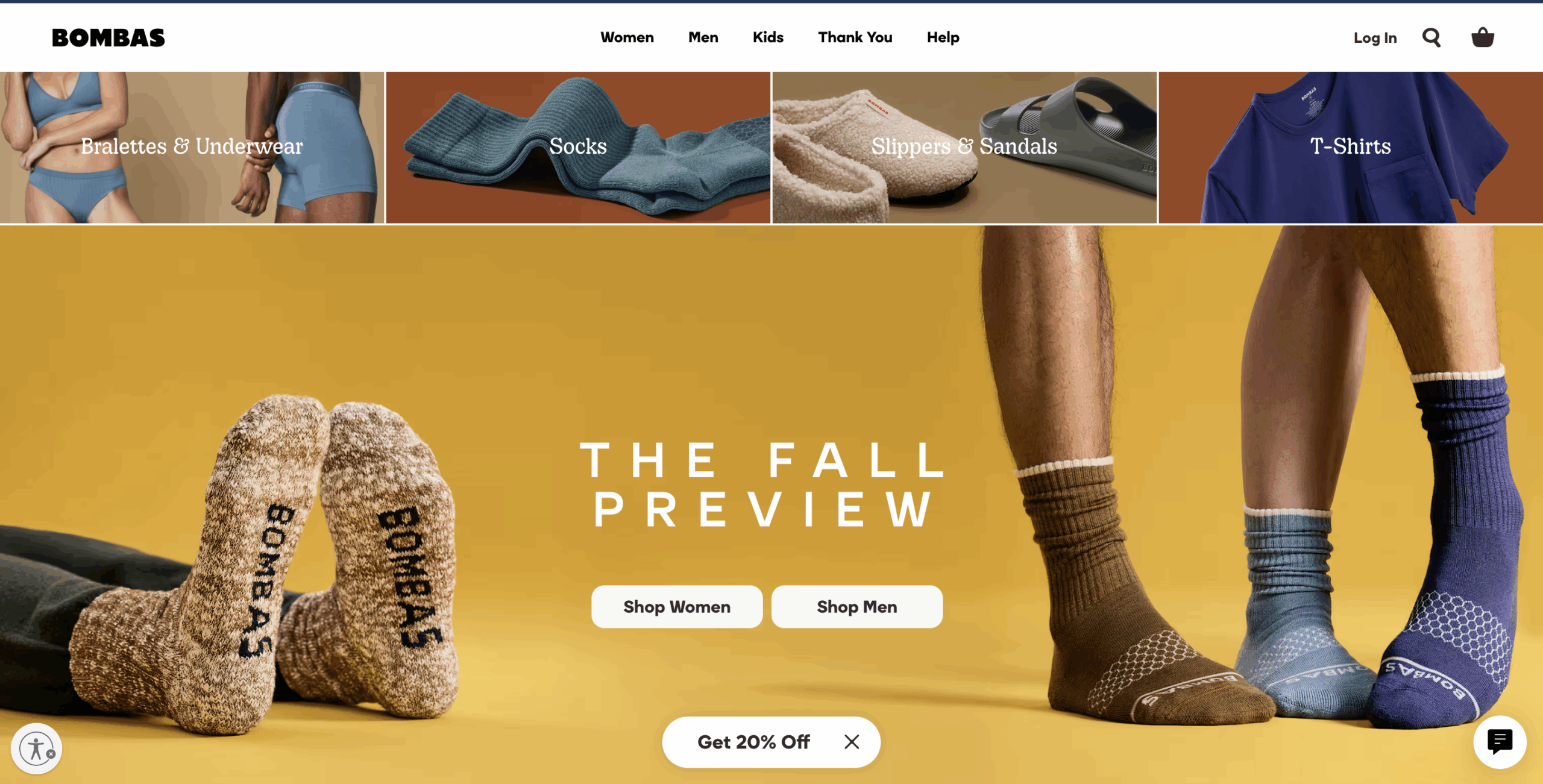Click the Shop Men button
This screenshot has height=784, width=1543.
click(857, 607)
